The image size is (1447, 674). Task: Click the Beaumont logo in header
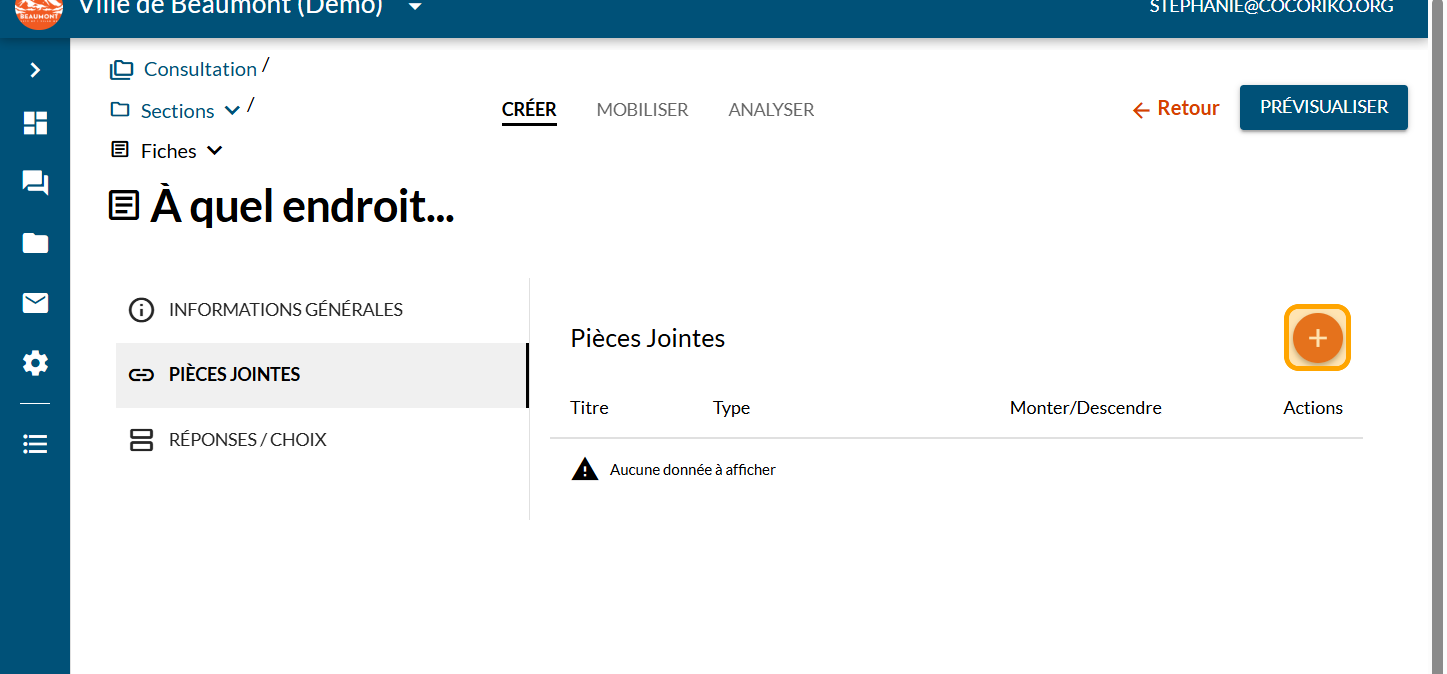(x=39, y=10)
